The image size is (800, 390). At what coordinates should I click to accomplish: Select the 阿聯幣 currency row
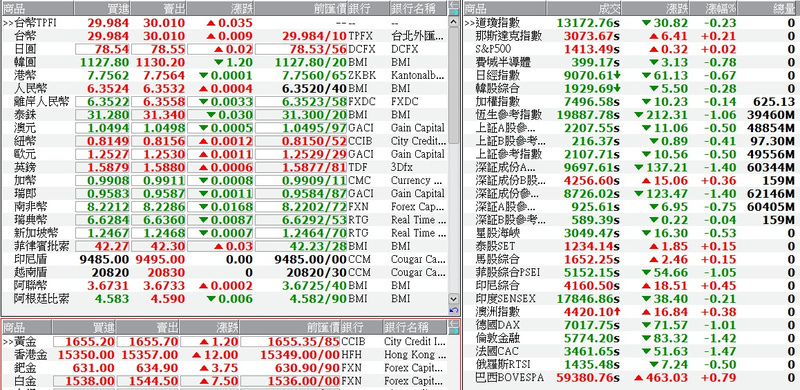[x=224, y=285]
